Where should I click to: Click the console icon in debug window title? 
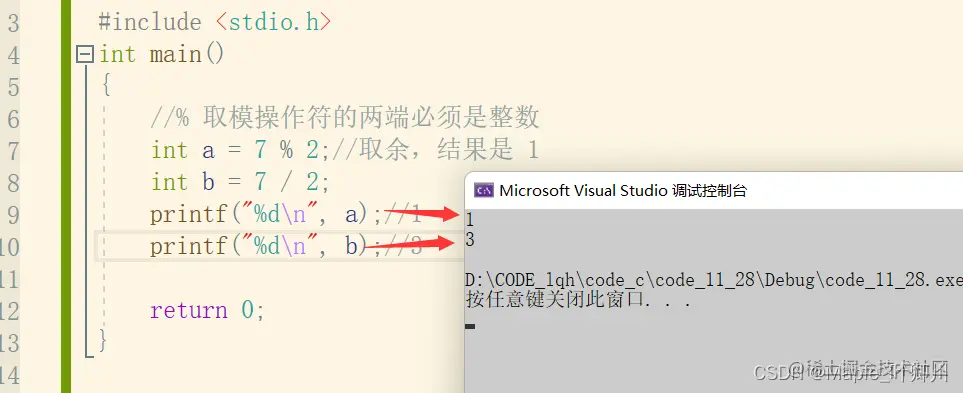484,190
